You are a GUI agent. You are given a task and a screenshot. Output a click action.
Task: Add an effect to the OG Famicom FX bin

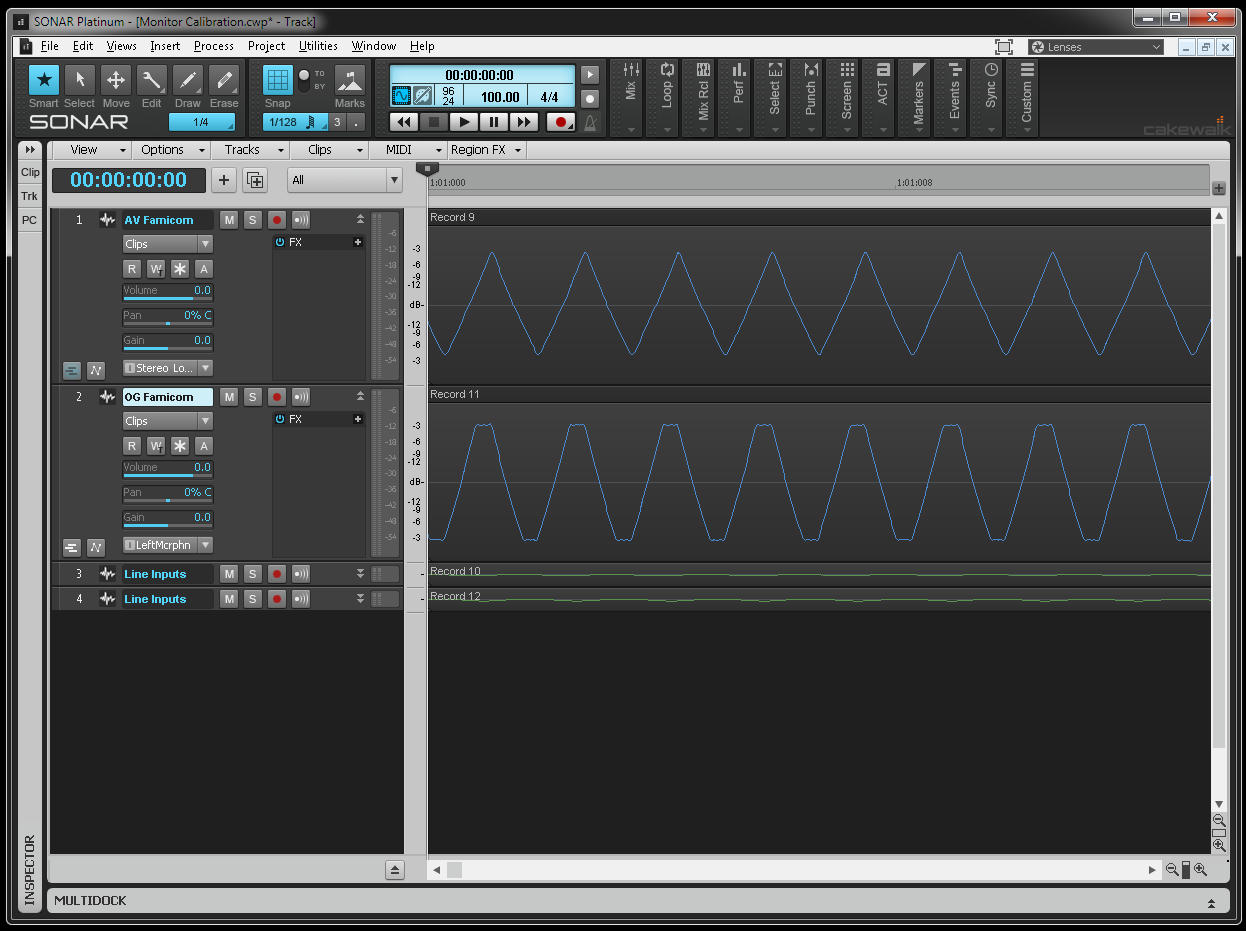(x=358, y=420)
